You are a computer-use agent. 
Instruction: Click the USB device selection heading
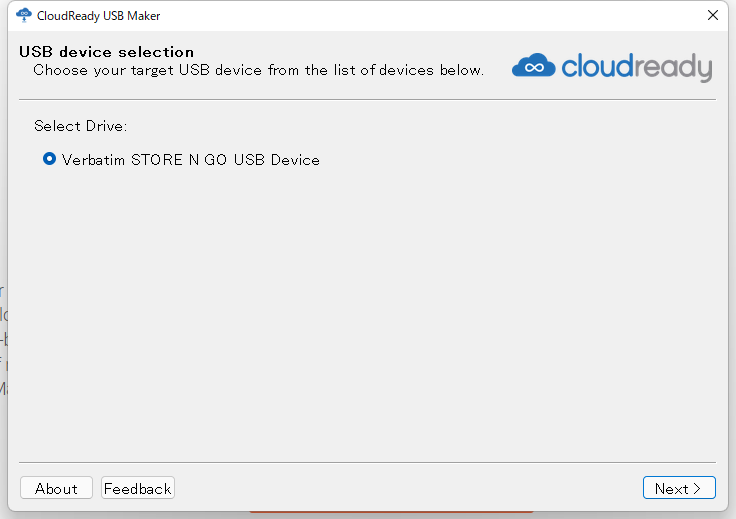(x=106, y=52)
